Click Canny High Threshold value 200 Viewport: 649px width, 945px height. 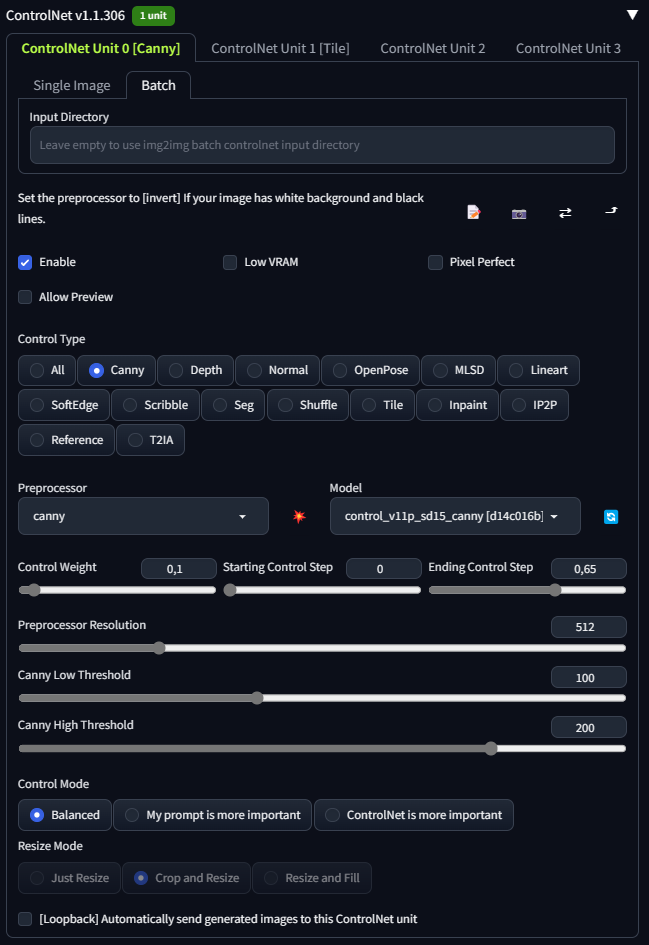[589, 727]
